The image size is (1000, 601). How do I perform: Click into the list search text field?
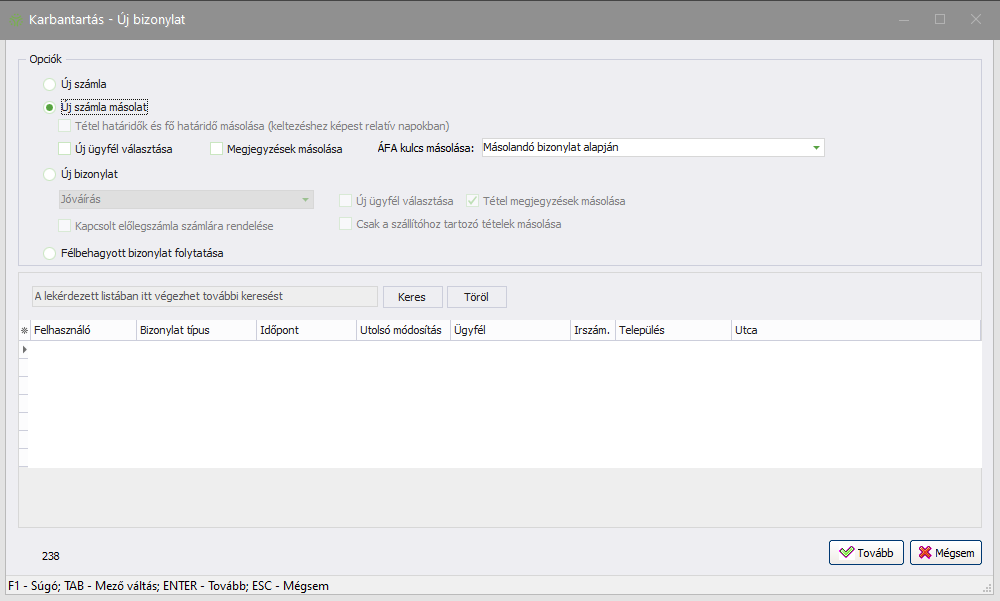(204, 297)
